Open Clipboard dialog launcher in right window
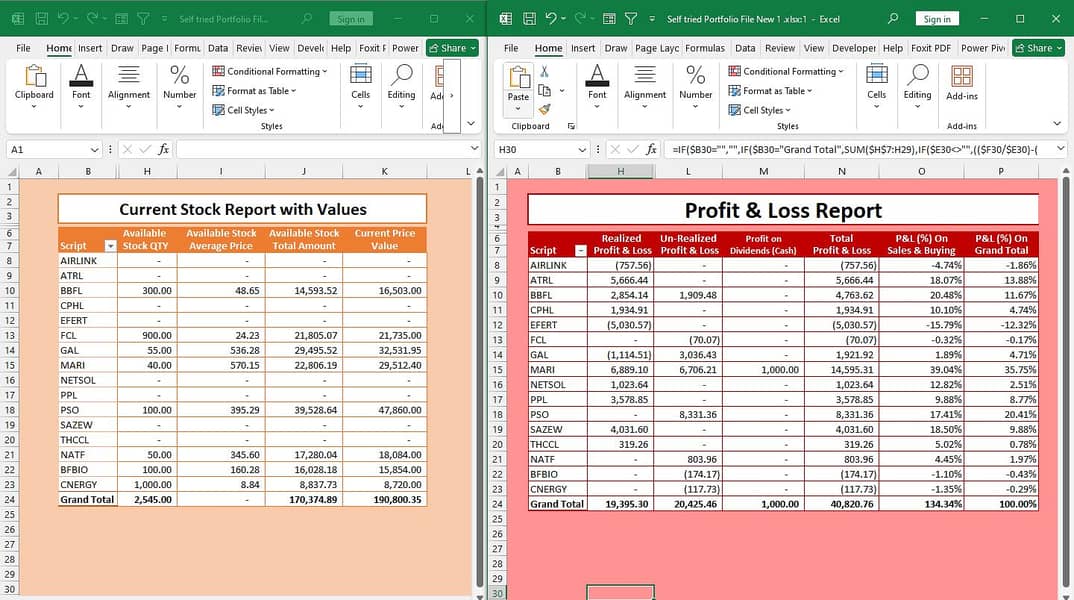Viewport: 1074px width, 600px height. click(571, 126)
